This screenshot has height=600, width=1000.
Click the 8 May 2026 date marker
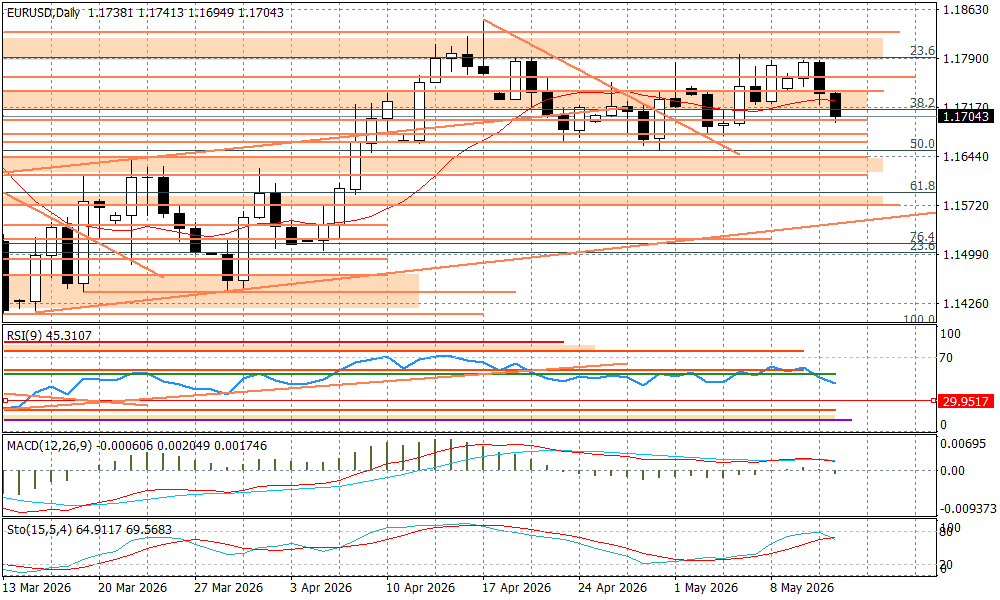(803, 587)
